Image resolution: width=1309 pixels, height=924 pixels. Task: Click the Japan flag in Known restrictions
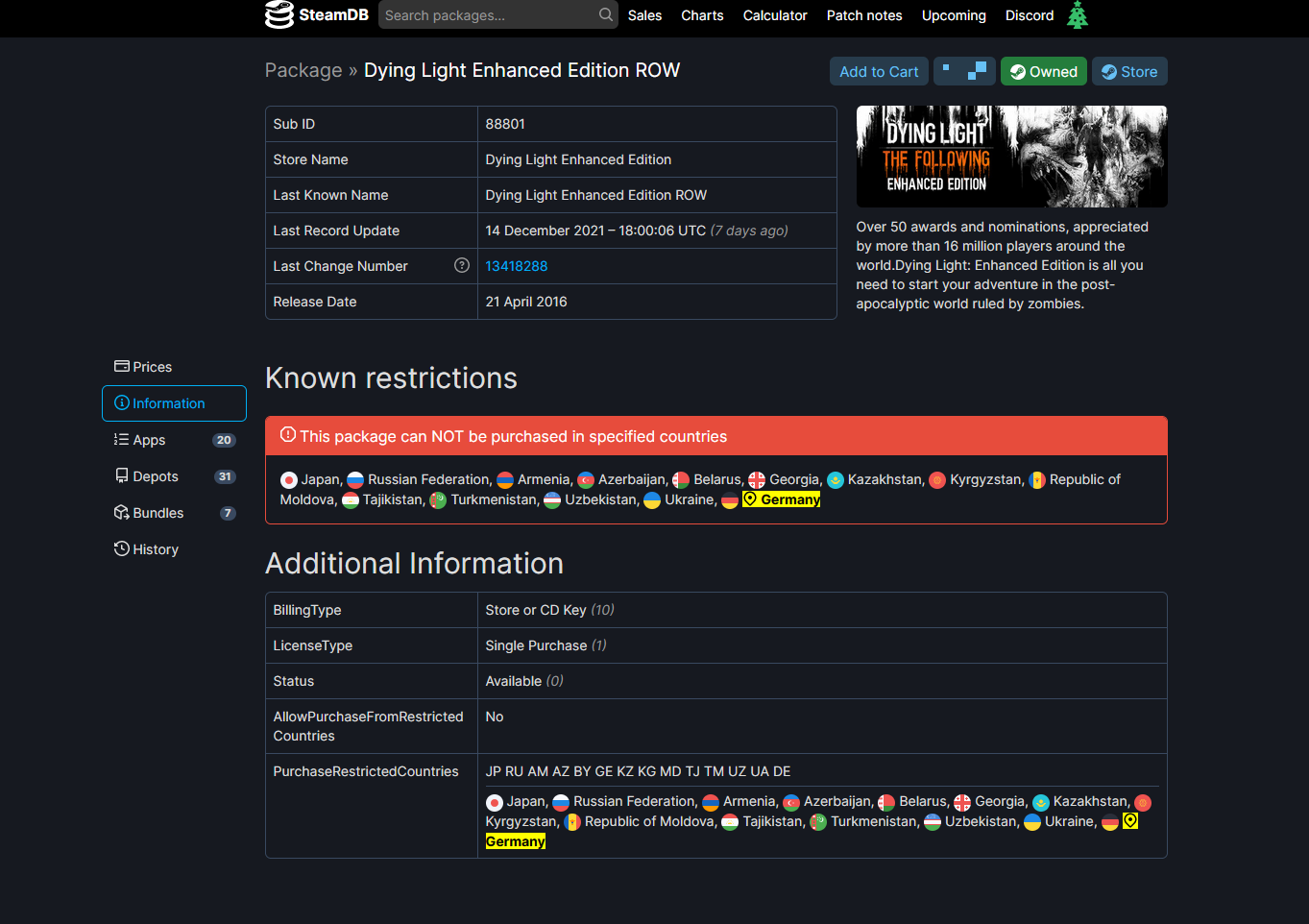pyautogui.click(x=289, y=480)
